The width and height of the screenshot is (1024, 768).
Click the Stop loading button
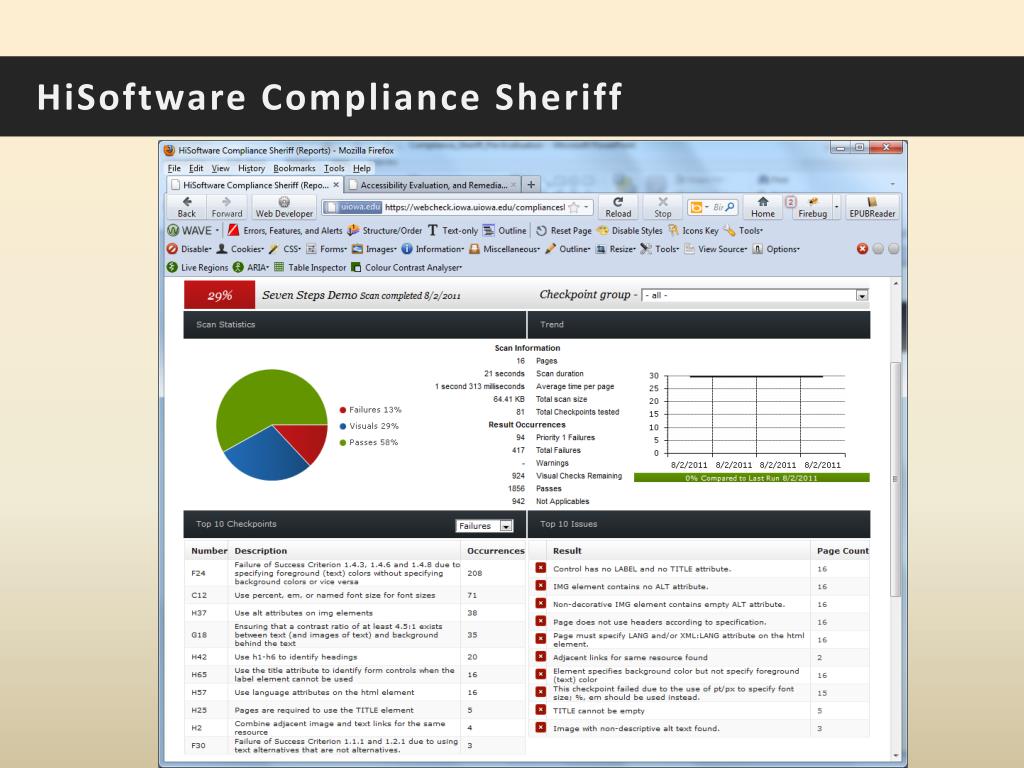[662, 207]
